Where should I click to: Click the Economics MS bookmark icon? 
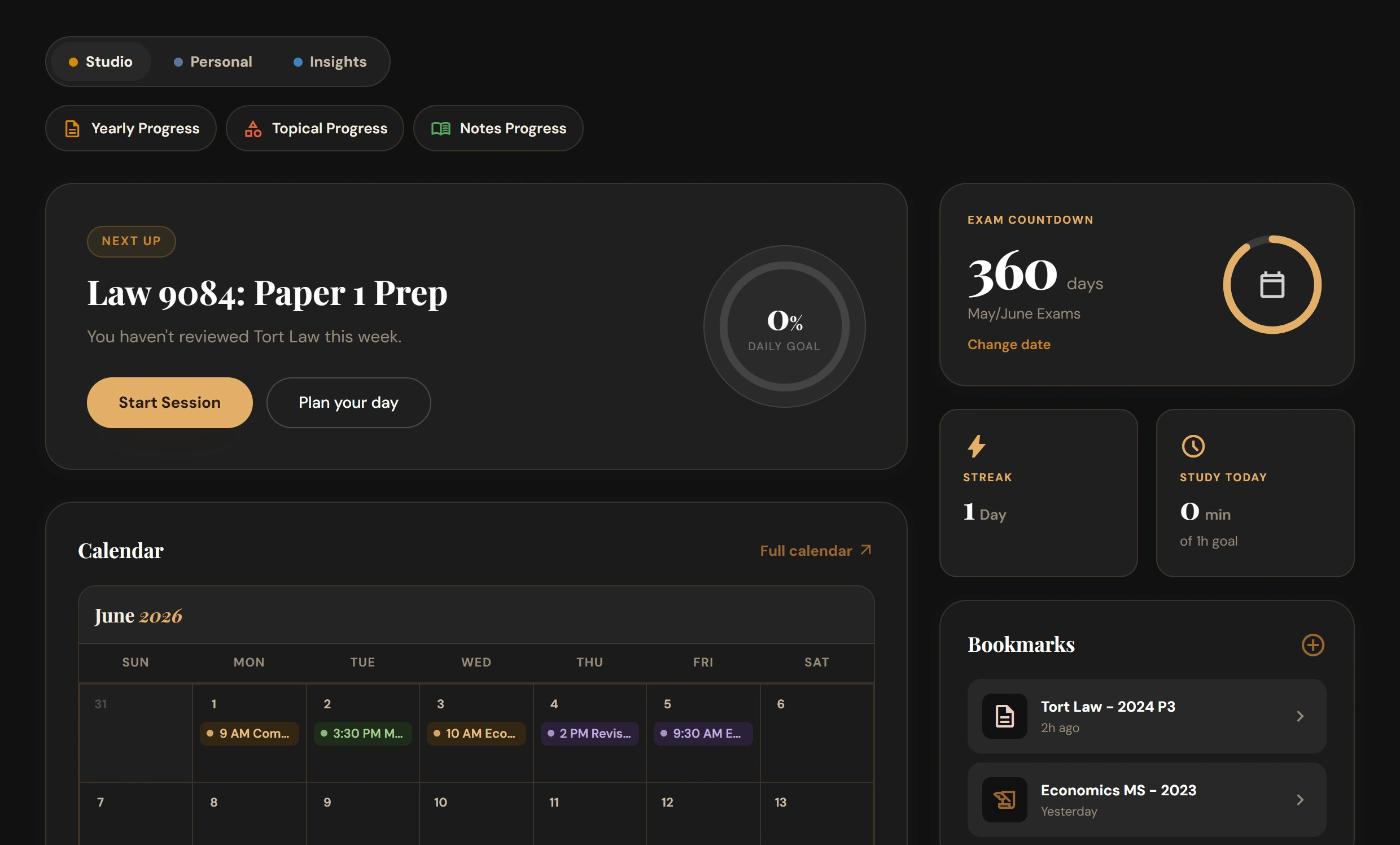[x=1004, y=799]
